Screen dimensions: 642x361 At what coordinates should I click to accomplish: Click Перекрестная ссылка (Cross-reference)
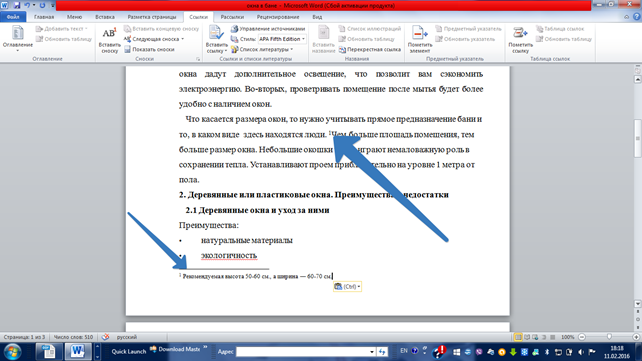370,49
